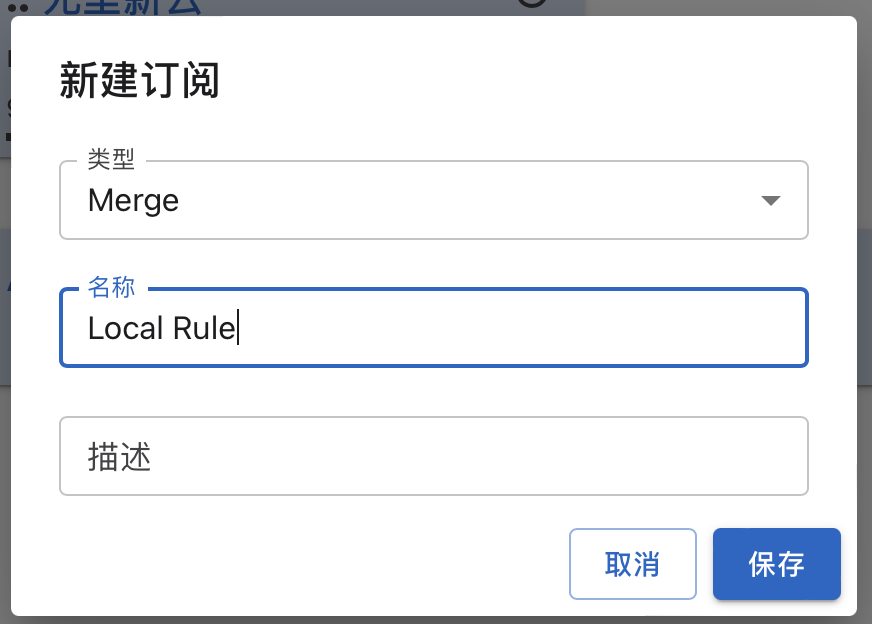This screenshot has height=624, width=872.
Task: Click the 名称 floating label
Action: pyautogui.click(x=111, y=287)
